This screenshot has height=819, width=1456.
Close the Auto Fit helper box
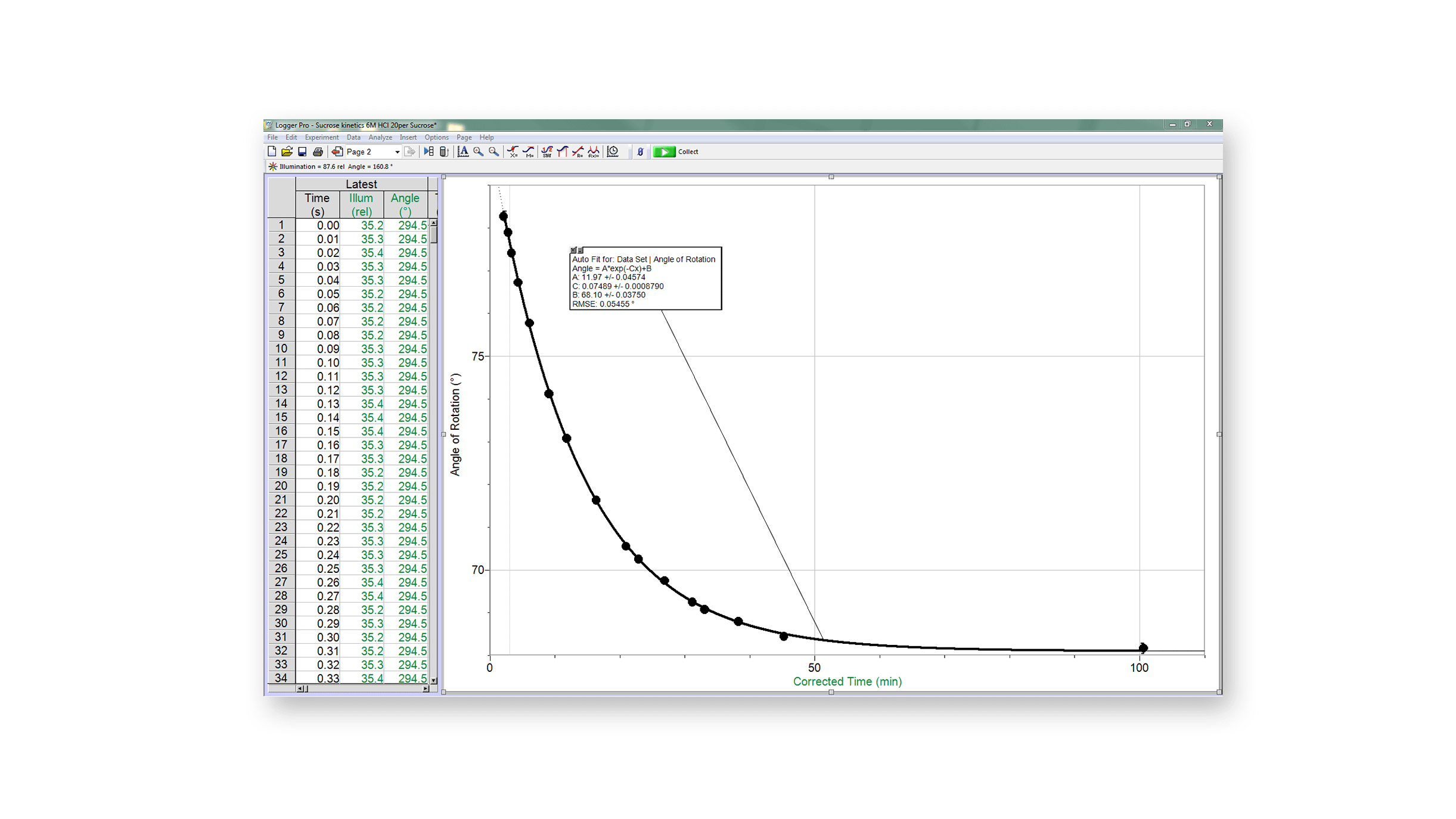click(573, 250)
